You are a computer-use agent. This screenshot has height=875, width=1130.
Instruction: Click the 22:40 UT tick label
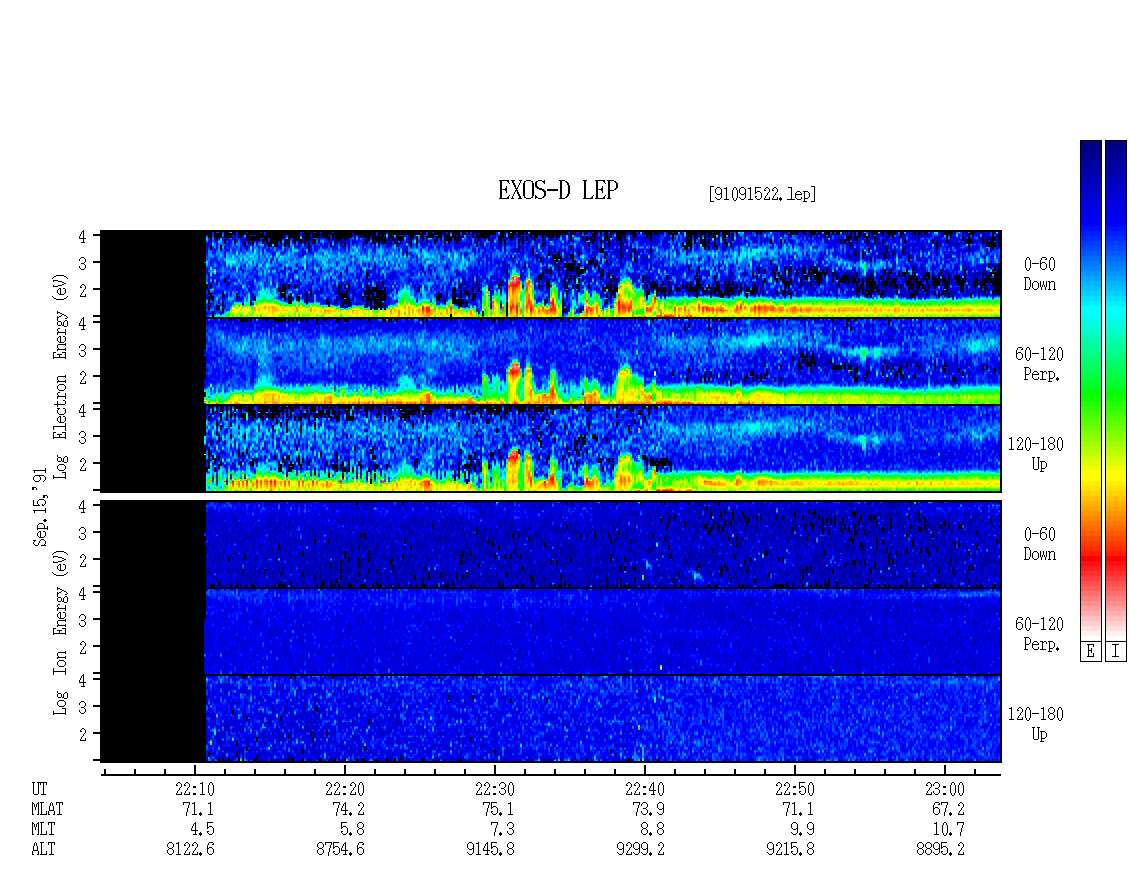pyautogui.click(x=644, y=789)
